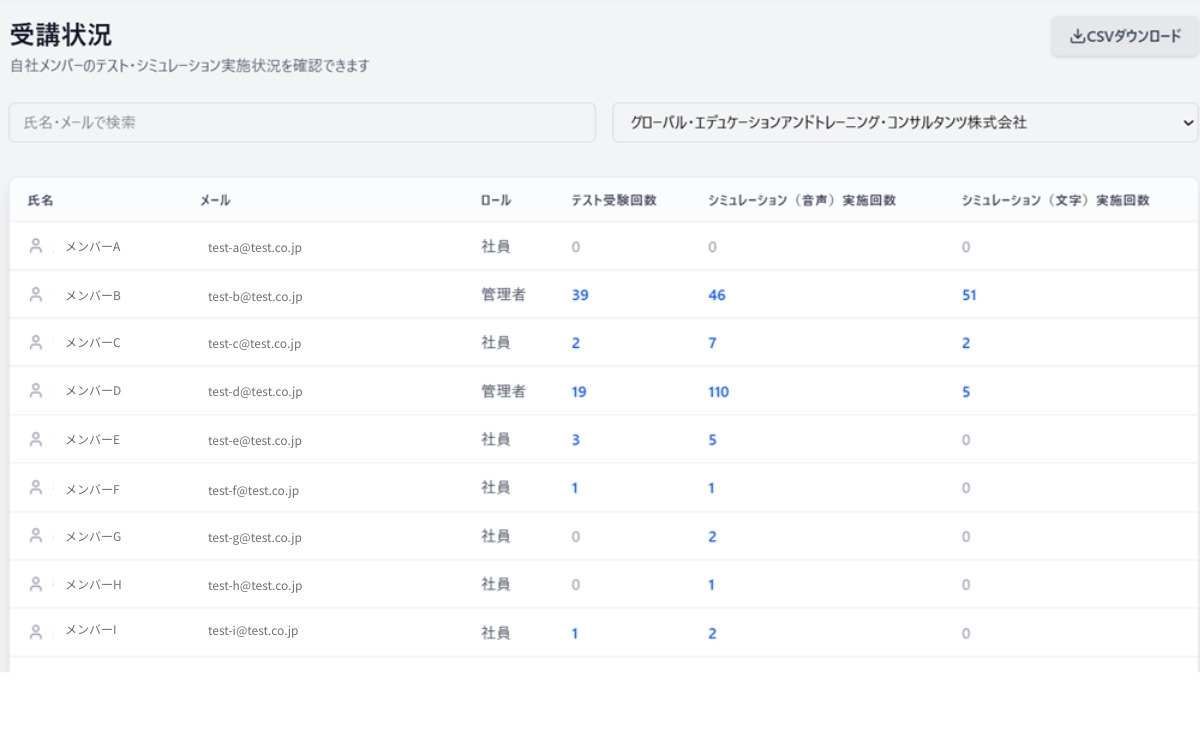The image size is (1200, 735).
Task: Click the シミュレーション（文字）実施回数 column header
Action: click(x=1055, y=200)
